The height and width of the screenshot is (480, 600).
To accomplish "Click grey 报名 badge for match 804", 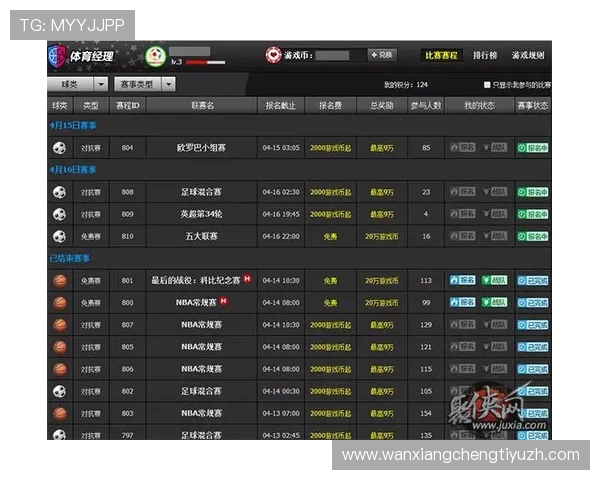I will (463, 147).
